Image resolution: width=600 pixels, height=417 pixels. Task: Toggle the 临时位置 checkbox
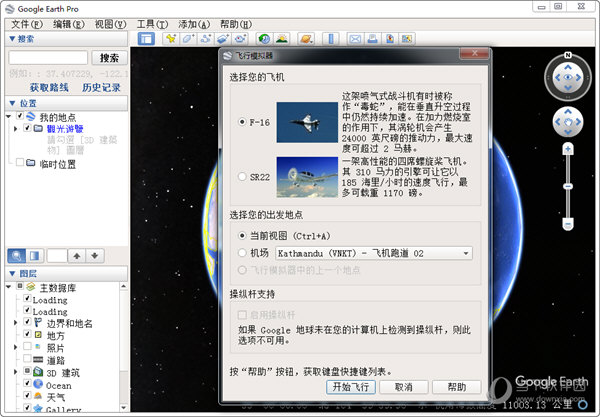click(20, 162)
